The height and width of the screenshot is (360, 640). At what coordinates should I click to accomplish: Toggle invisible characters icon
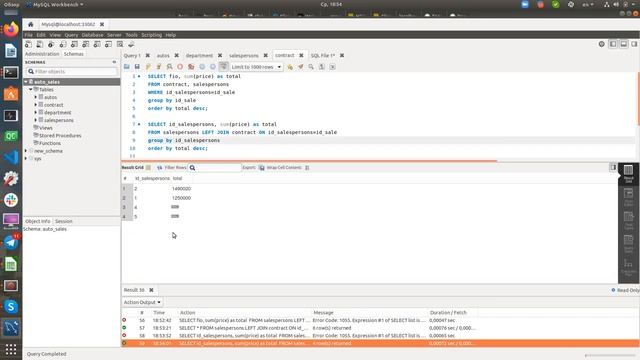pos(322,67)
